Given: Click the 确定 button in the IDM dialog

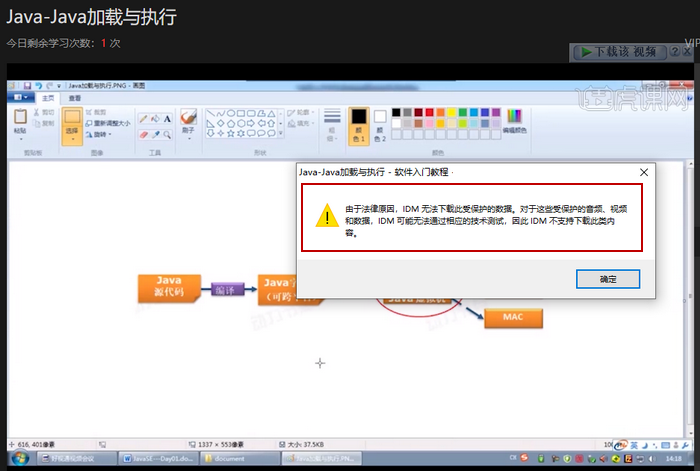Looking at the screenshot, I should [x=608, y=279].
